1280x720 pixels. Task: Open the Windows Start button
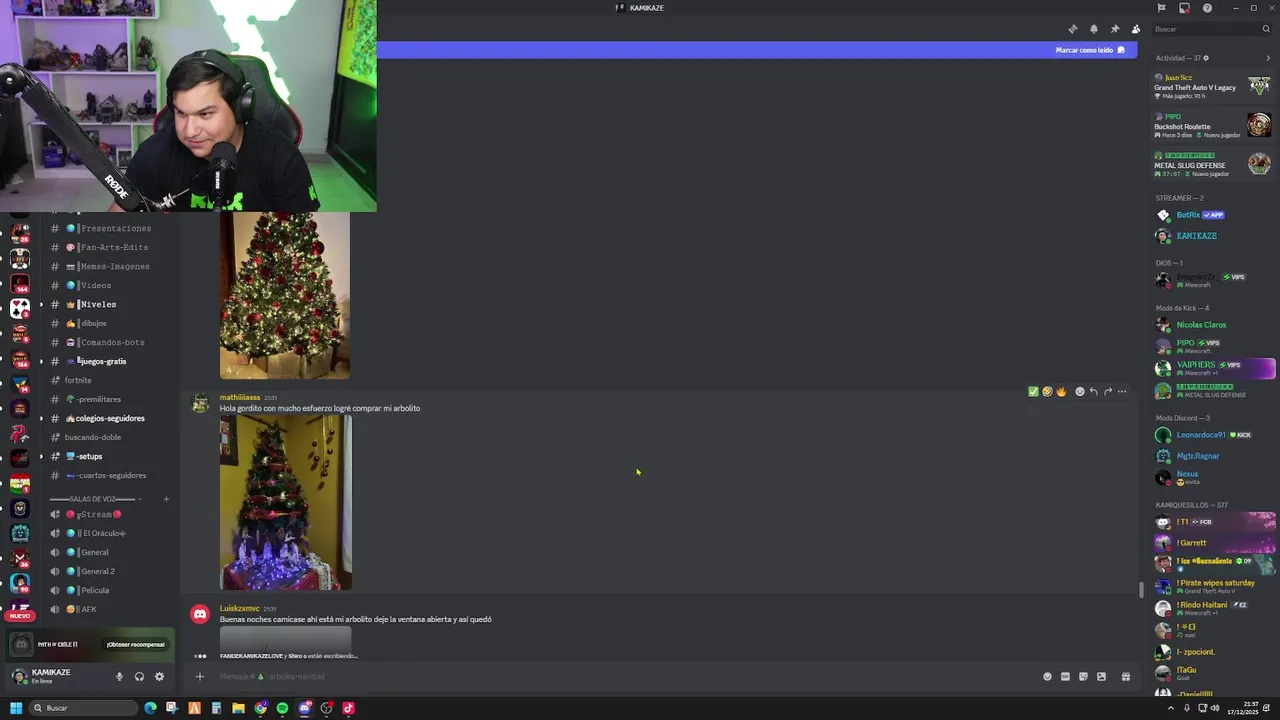(x=16, y=708)
